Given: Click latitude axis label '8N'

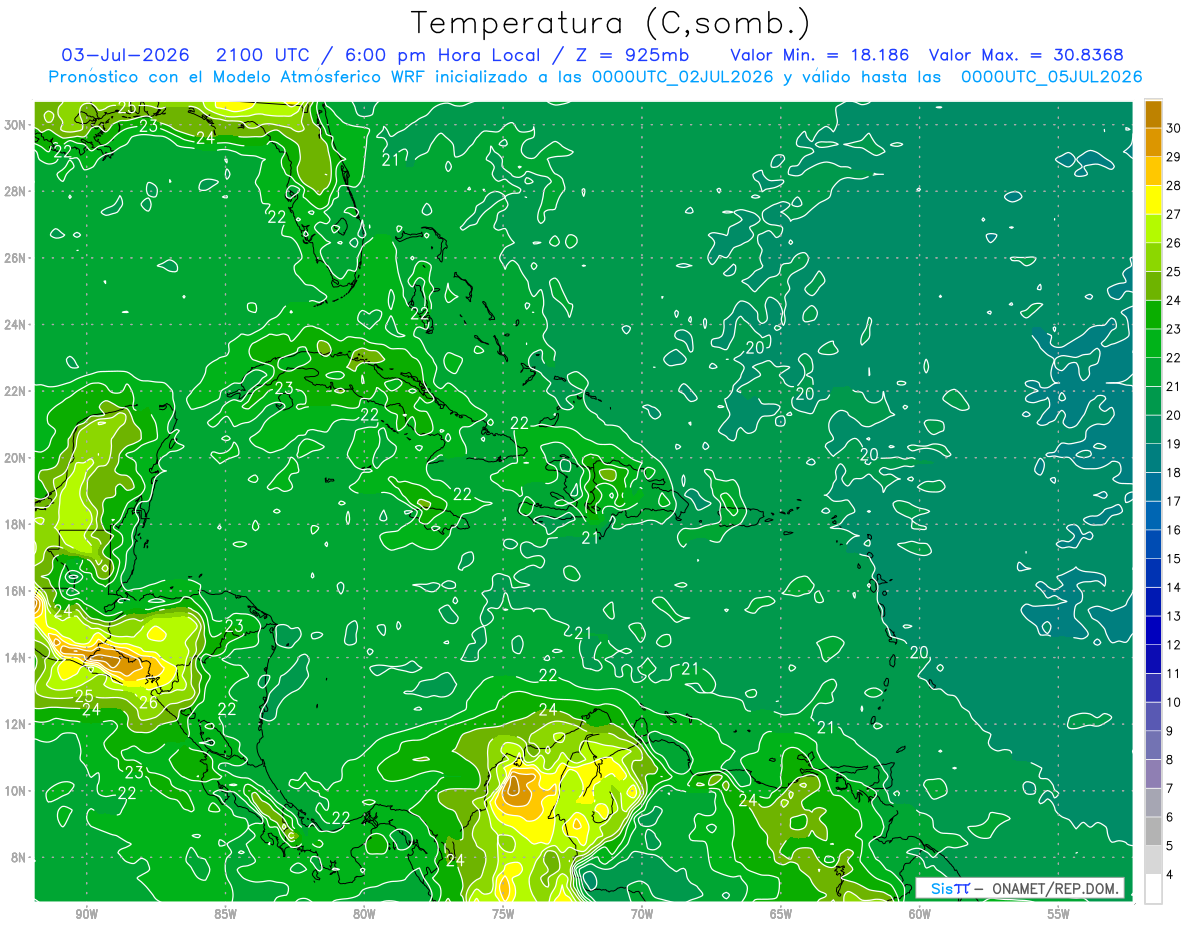Looking at the screenshot, I should coord(20,857).
